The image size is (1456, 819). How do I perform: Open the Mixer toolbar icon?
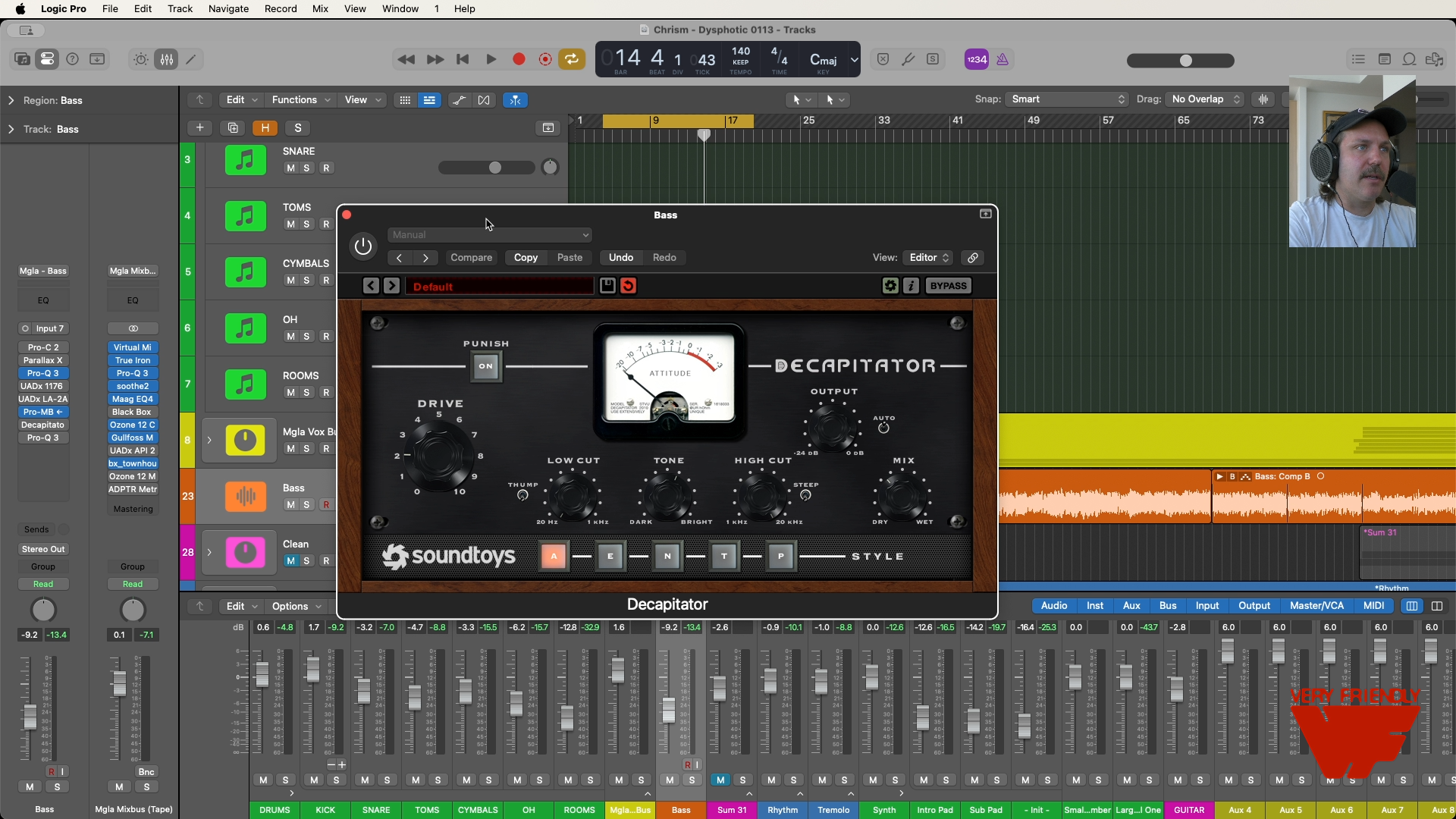click(167, 59)
